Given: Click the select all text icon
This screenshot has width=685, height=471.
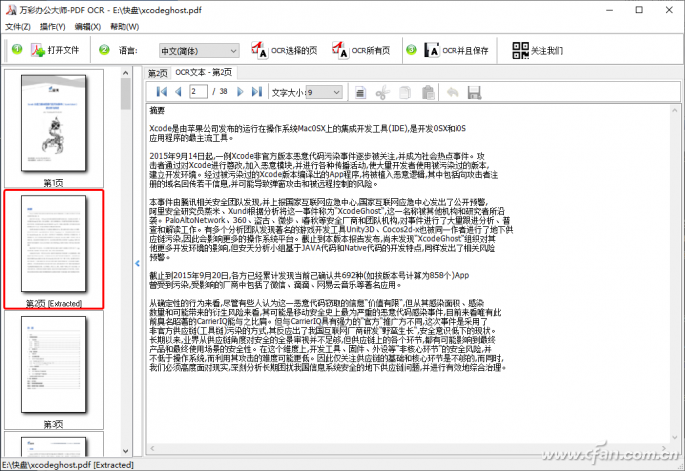Looking at the screenshot, I should (x=360, y=92).
